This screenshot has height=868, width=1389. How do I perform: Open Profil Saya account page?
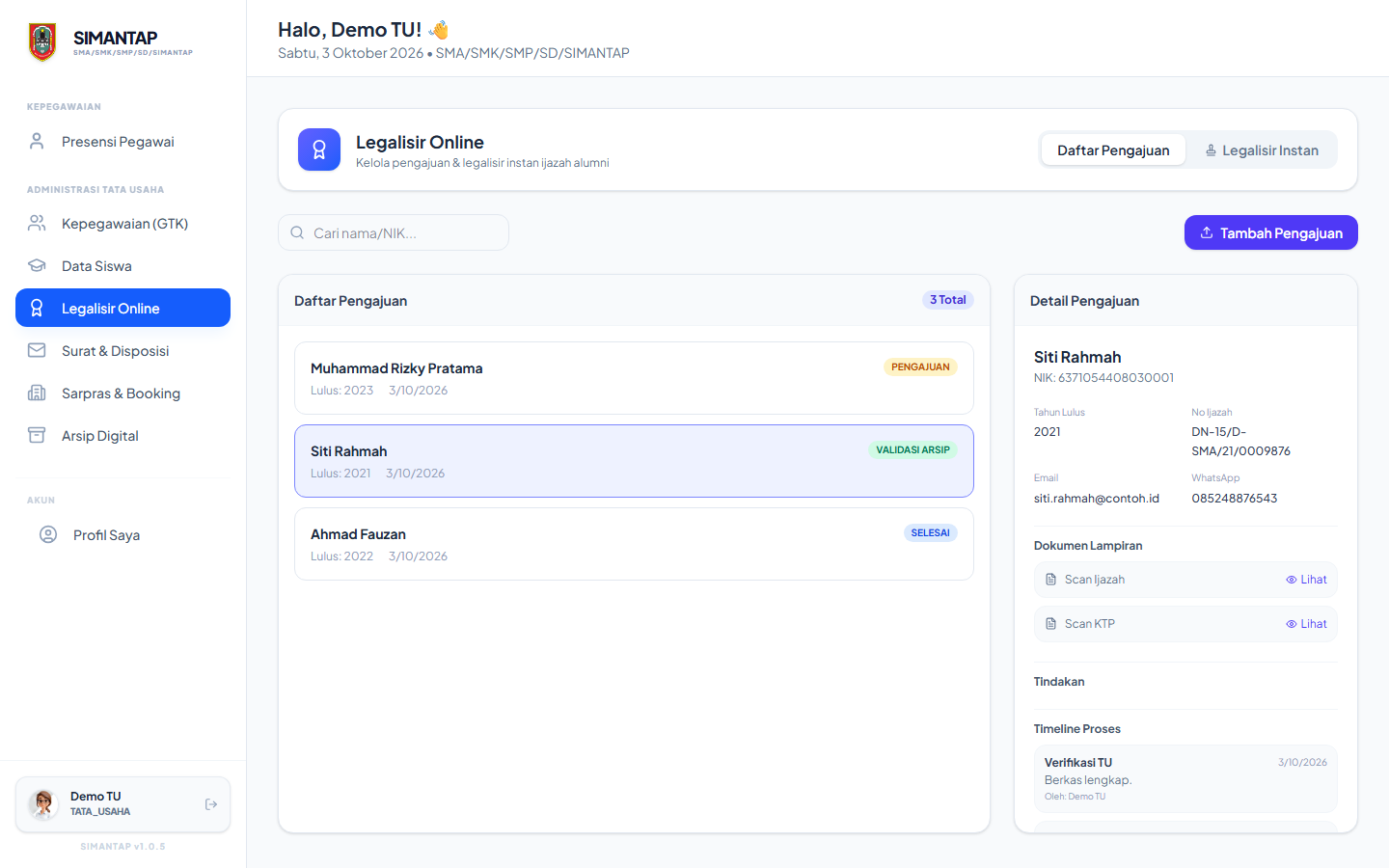tap(123, 535)
